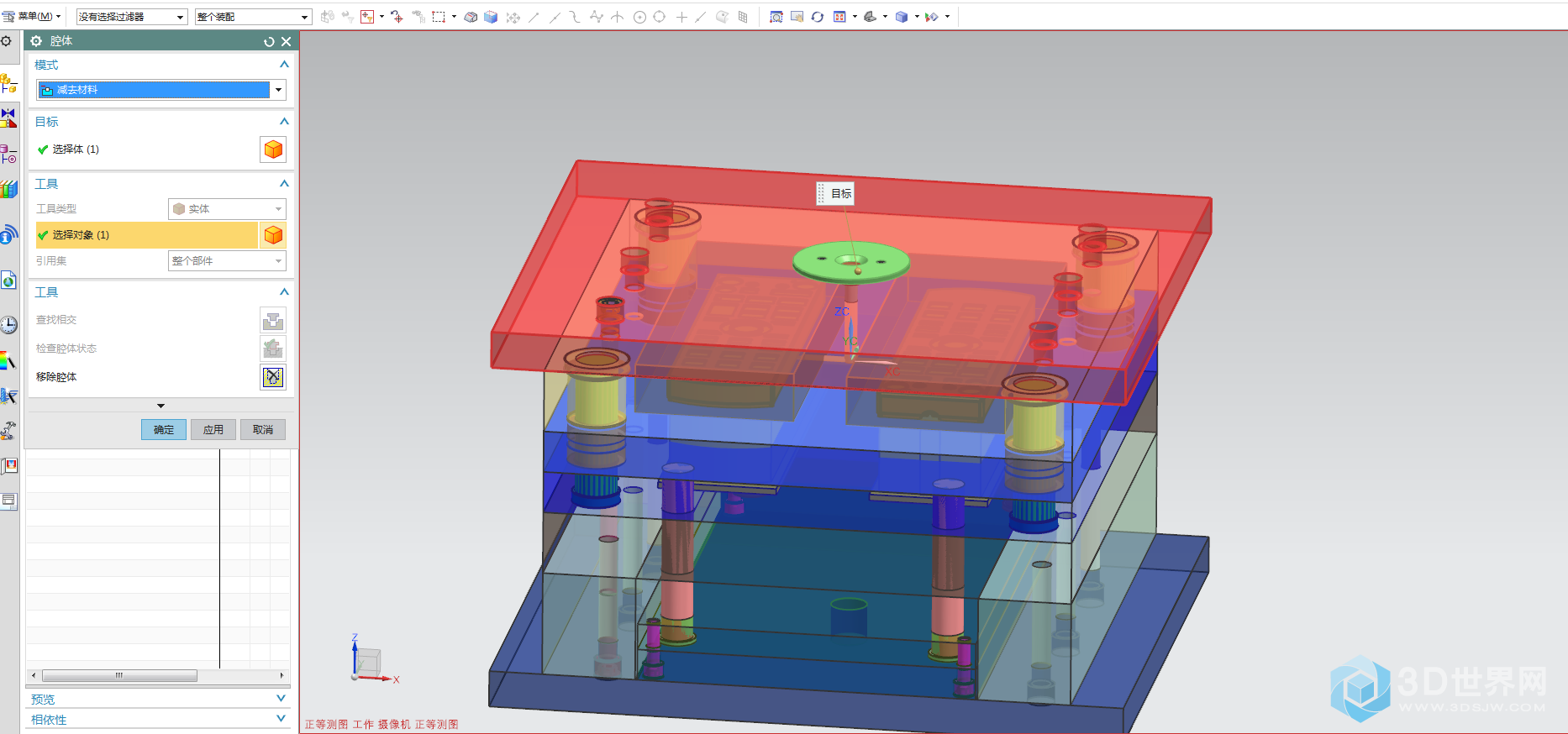Click the part navigator sidebar icon

(x=8, y=154)
